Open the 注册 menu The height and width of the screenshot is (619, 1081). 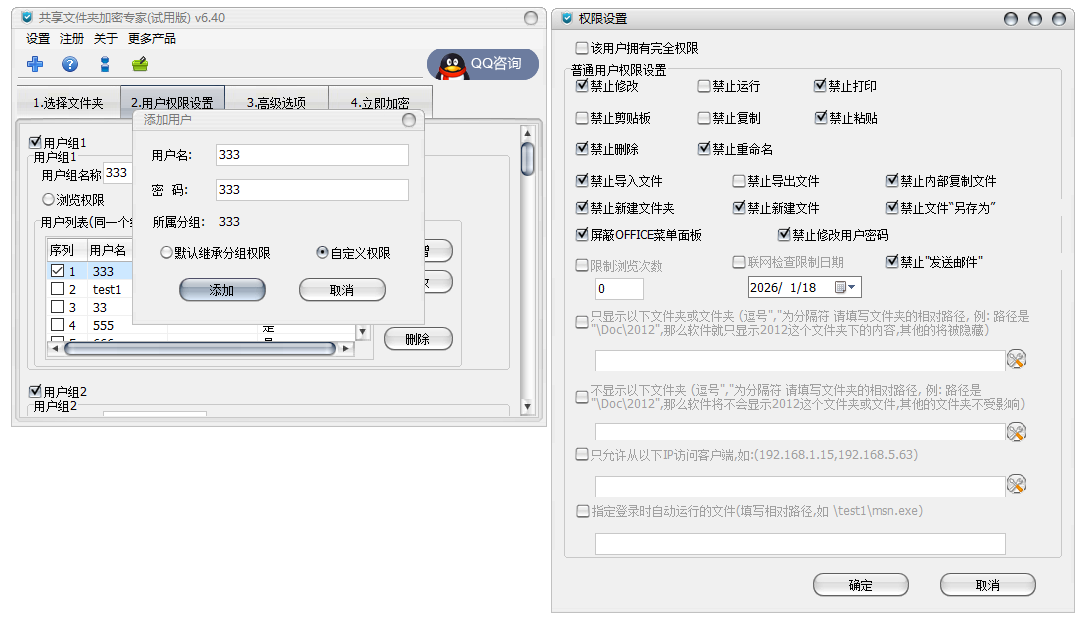72,39
